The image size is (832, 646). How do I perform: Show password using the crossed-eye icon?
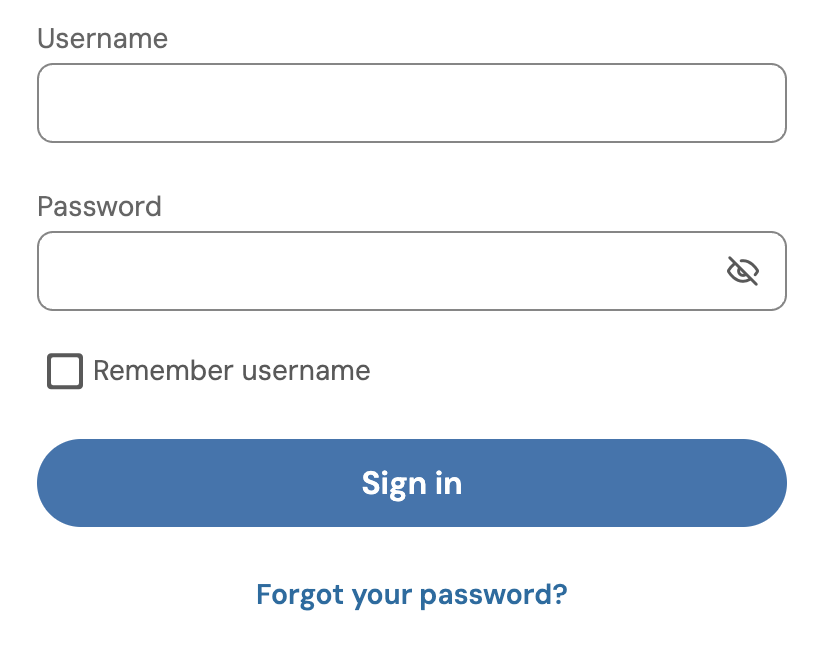(742, 271)
